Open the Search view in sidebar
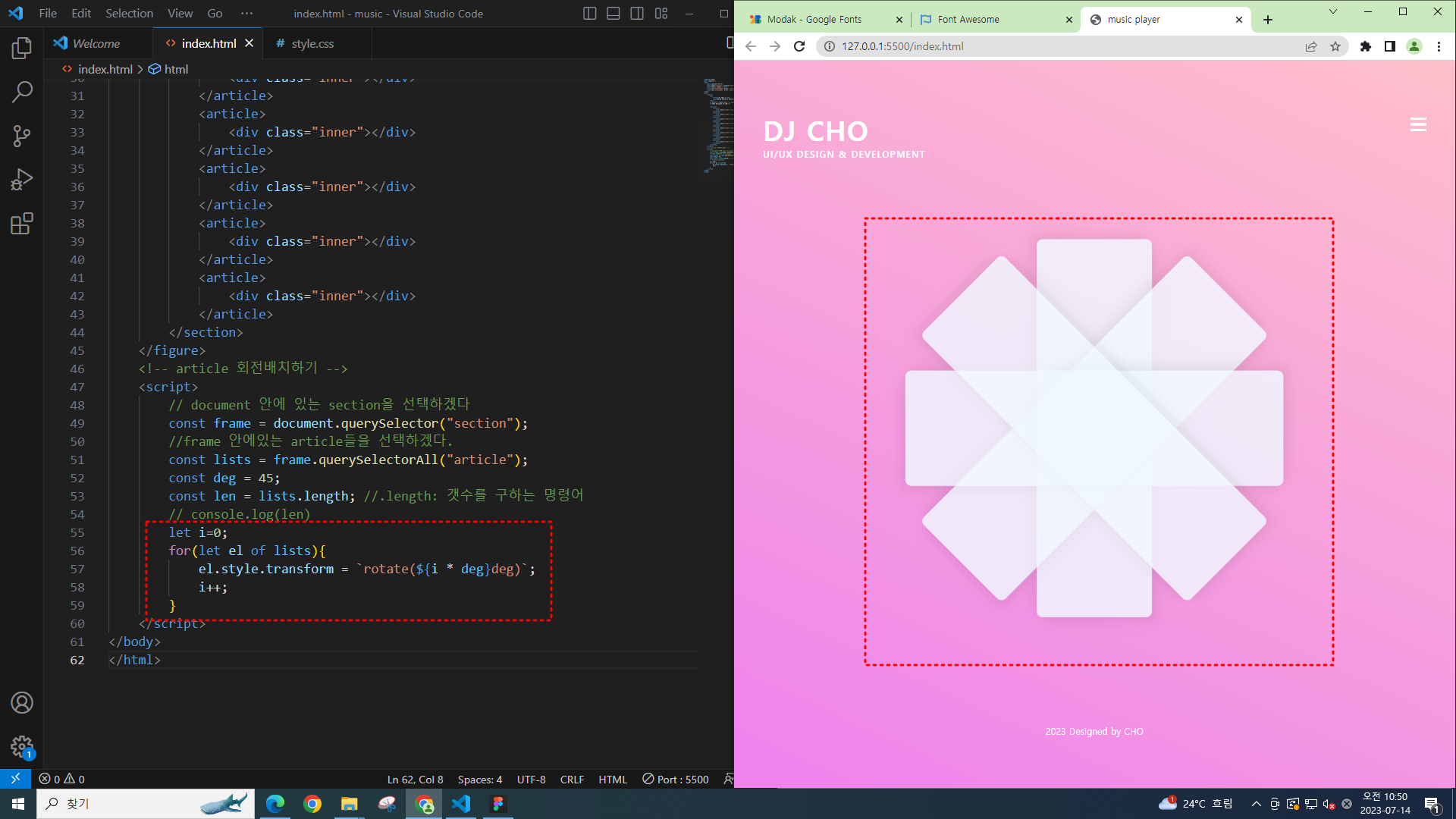The height and width of the screenshot is (819, 1456). pos(22,93)
